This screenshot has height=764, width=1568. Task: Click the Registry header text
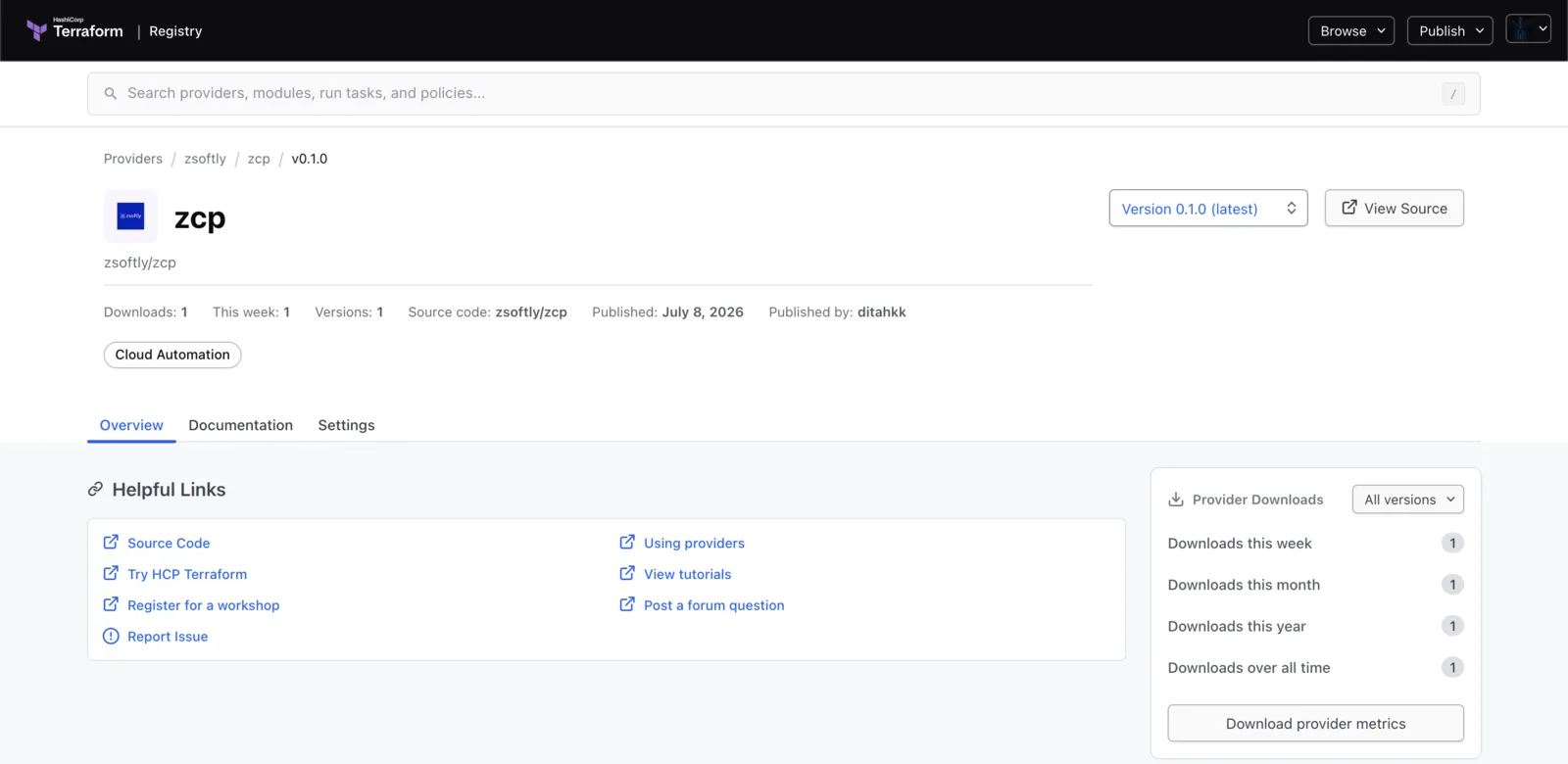click(x=175, y=31)
